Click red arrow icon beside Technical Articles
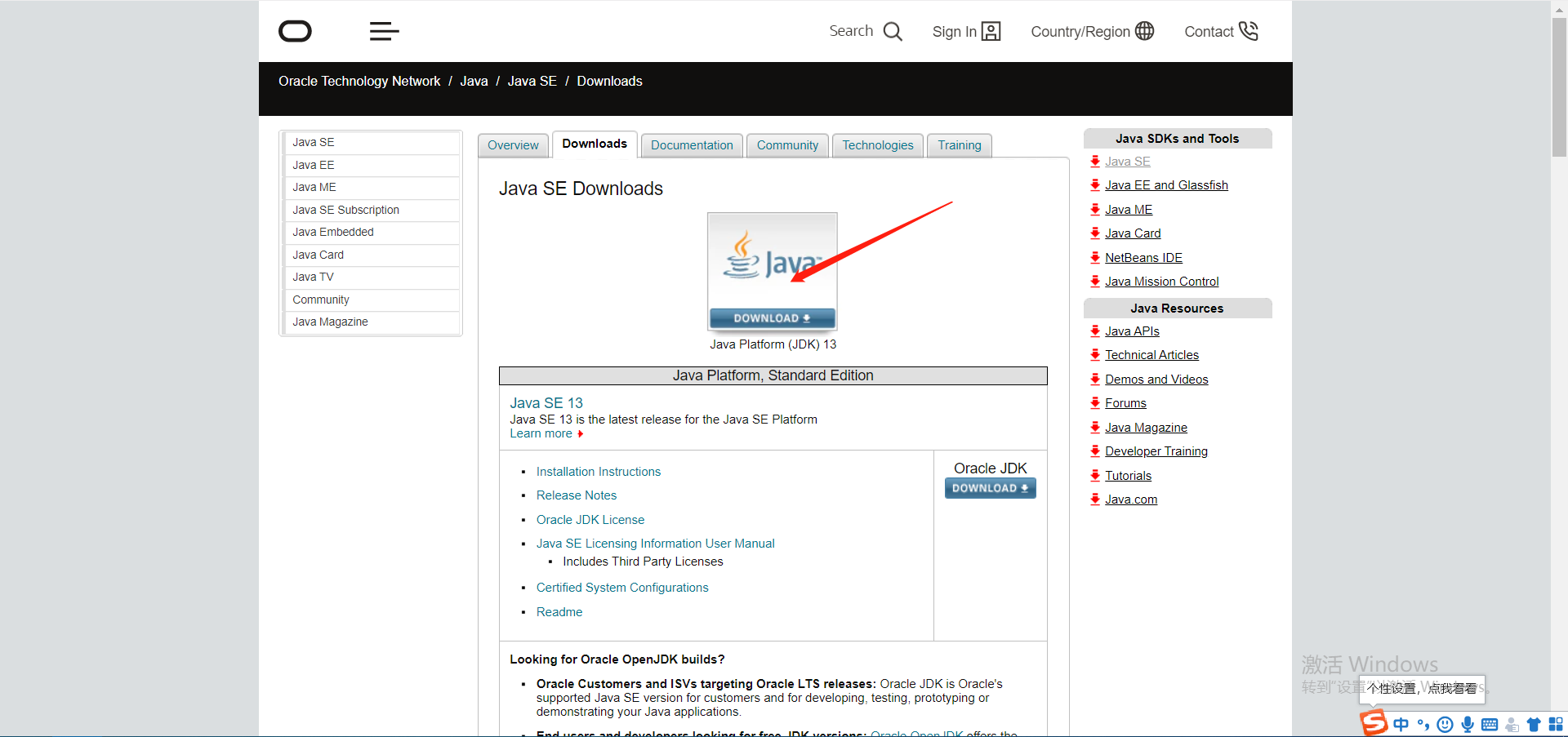Image resolution: width=1568 pixels, height=737 pixels. 1095,355
